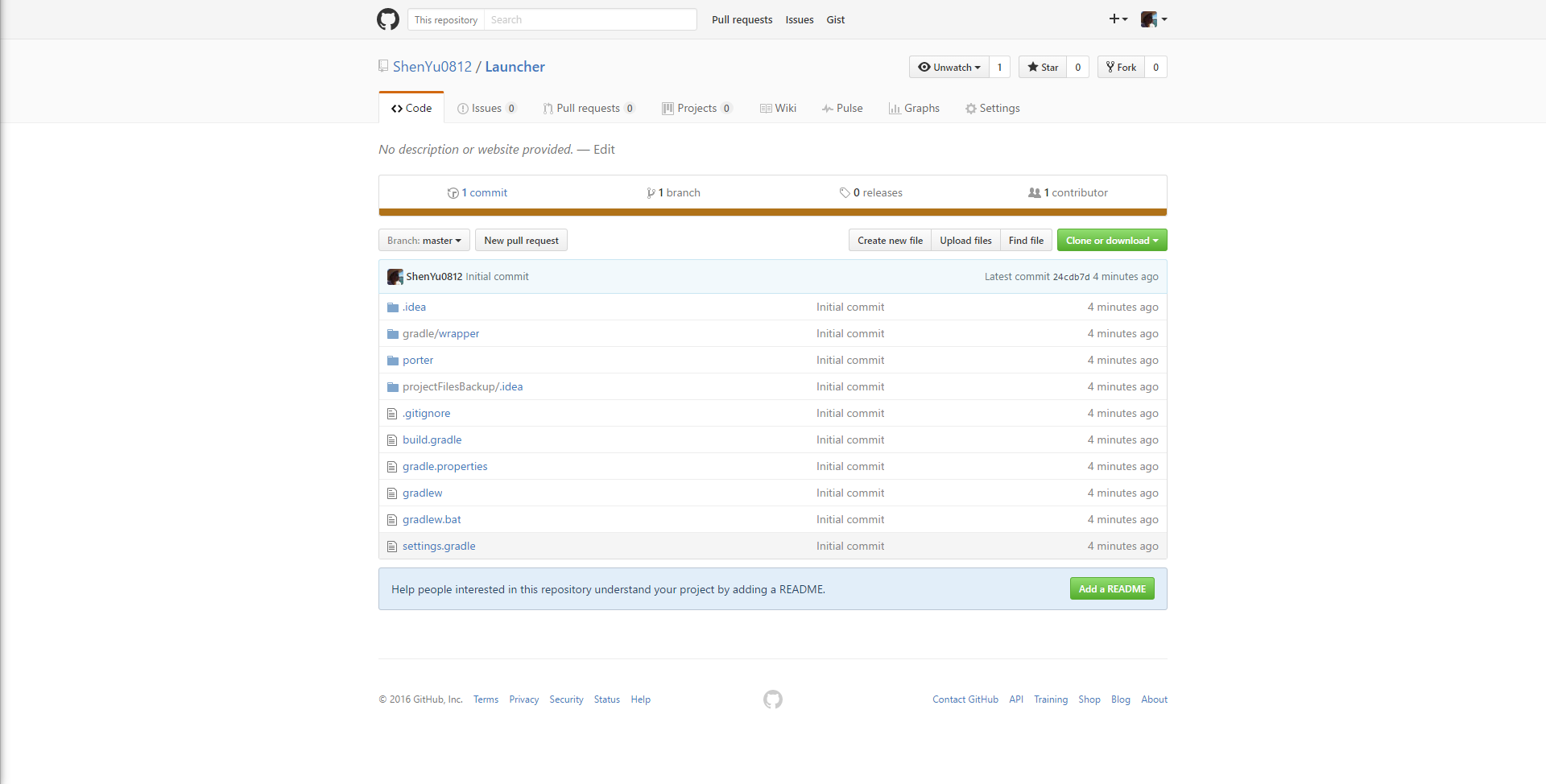Image resolution: width=1546 pixels, height=784 pixels.
Task: Click the footer GitHub mark icon
Action: click(773, 699)
